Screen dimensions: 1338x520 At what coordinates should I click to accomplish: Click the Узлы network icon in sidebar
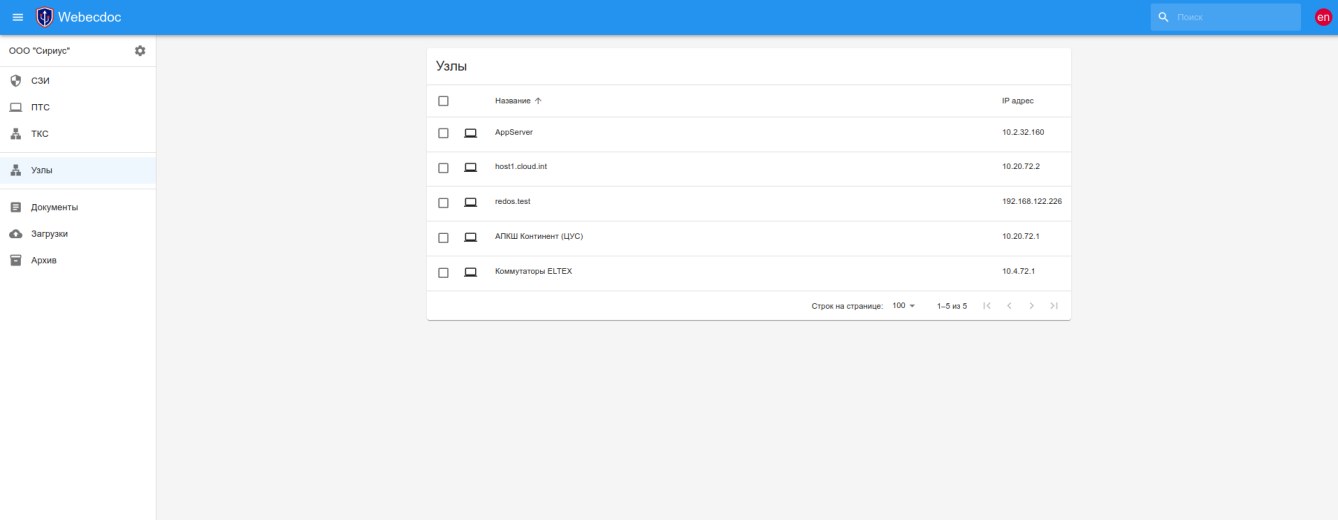tap(15, 170)
